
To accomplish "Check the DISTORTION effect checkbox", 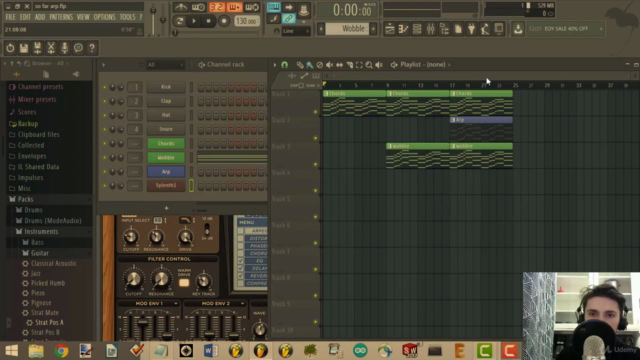I will coord(240,238).
